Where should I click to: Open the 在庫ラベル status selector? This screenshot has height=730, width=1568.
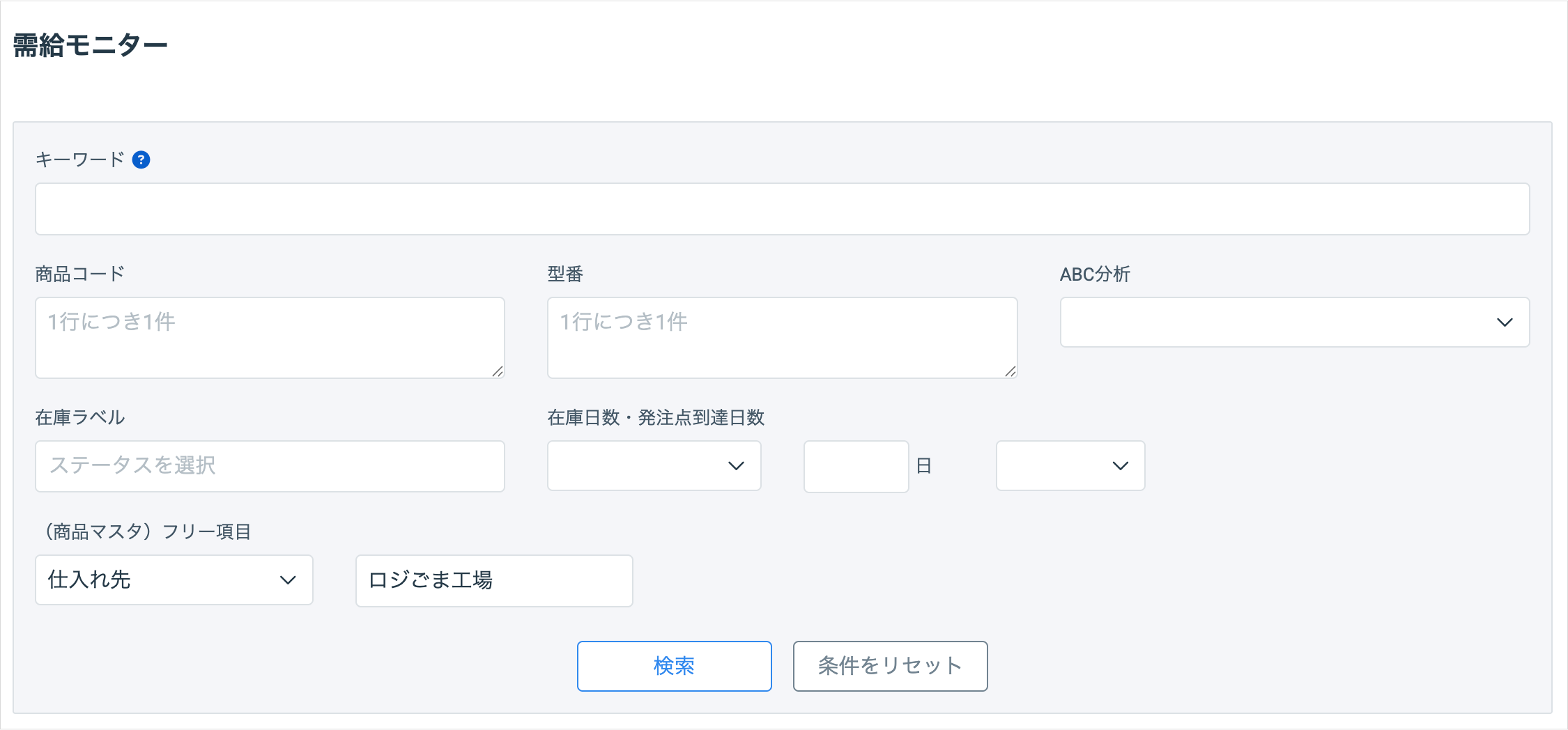[270, 466]
